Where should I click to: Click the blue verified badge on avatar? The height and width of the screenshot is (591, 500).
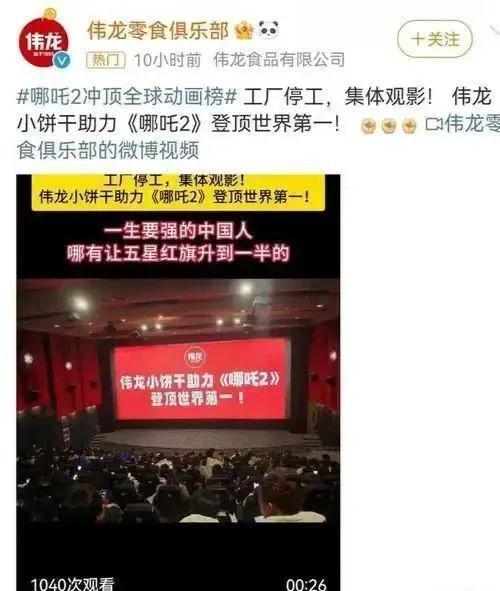point(61,61)
